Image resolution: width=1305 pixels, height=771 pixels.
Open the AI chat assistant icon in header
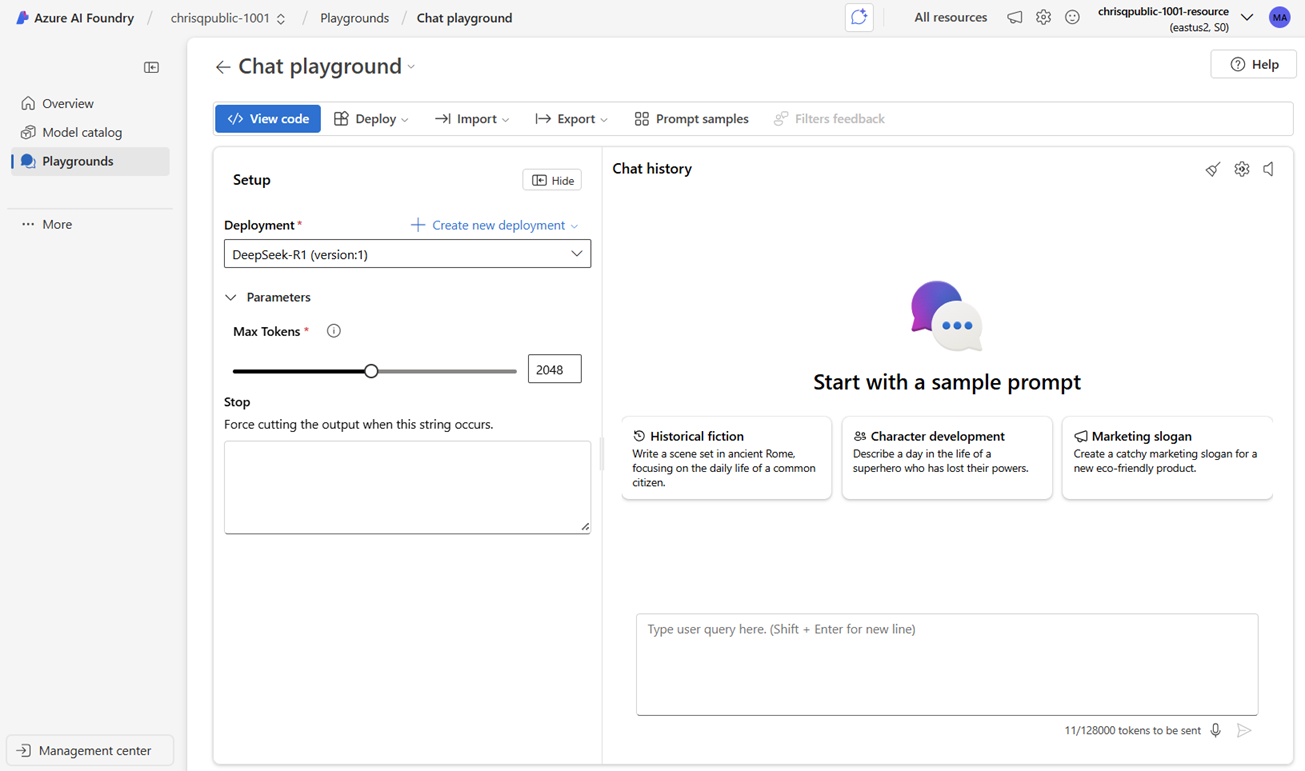pyautogui.click(x=859, y=17)
